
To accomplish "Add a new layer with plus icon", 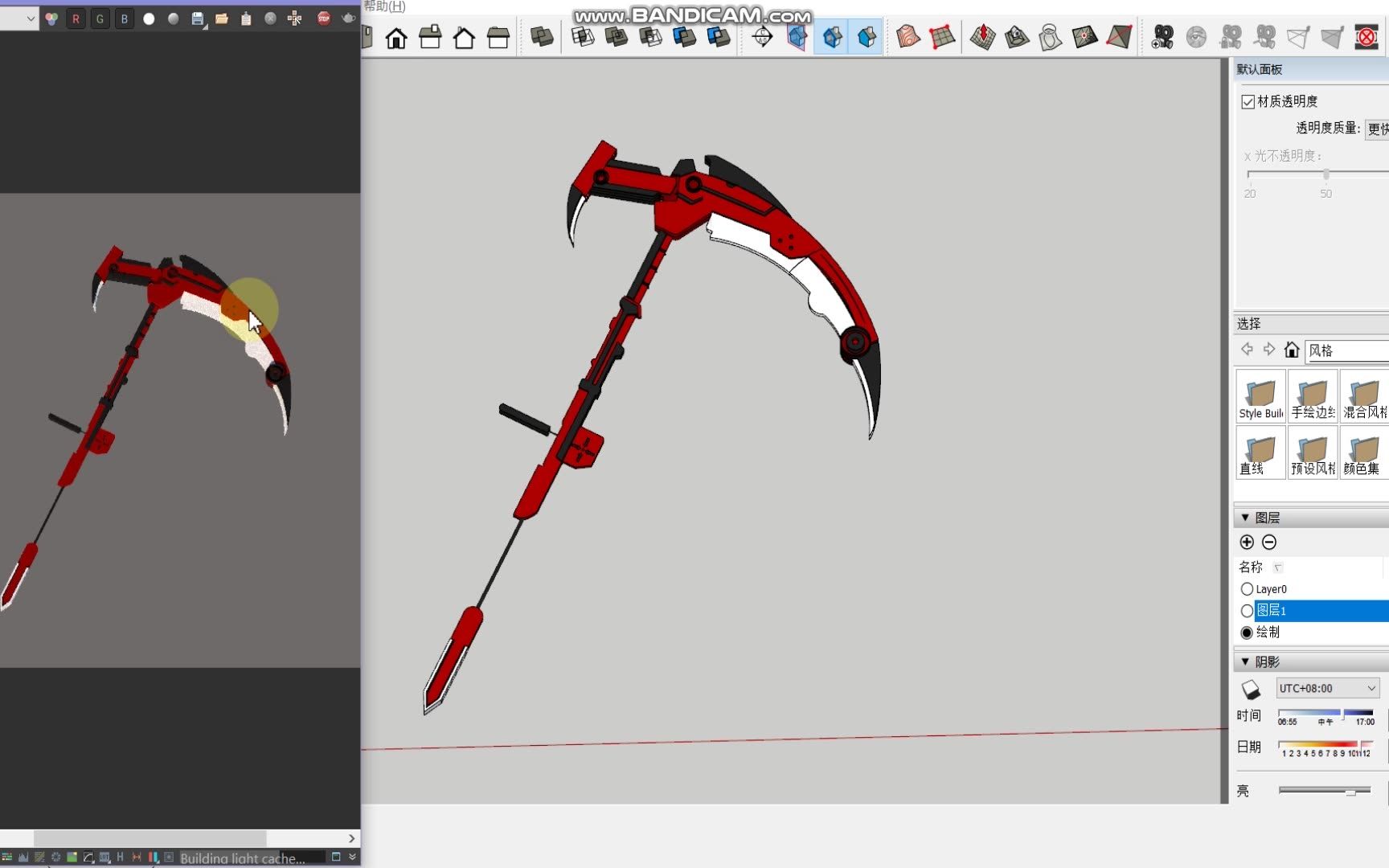I will click(x=1247, y=542).
